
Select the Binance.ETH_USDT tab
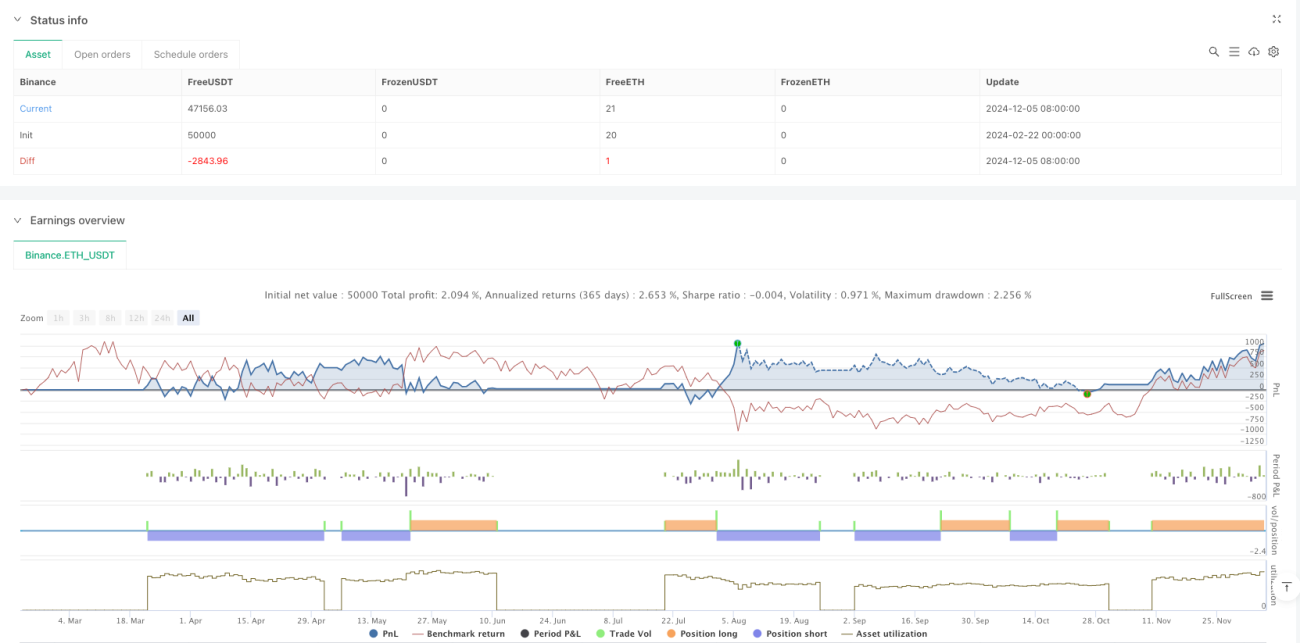70,255
